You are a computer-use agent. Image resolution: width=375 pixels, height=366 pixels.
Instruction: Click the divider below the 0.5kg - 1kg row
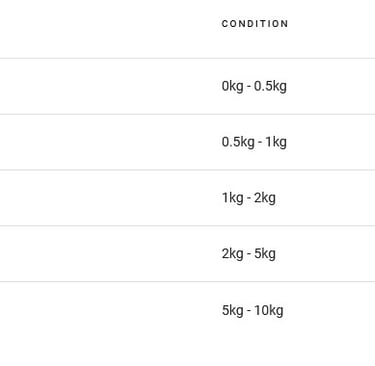(x=187, y=170)
